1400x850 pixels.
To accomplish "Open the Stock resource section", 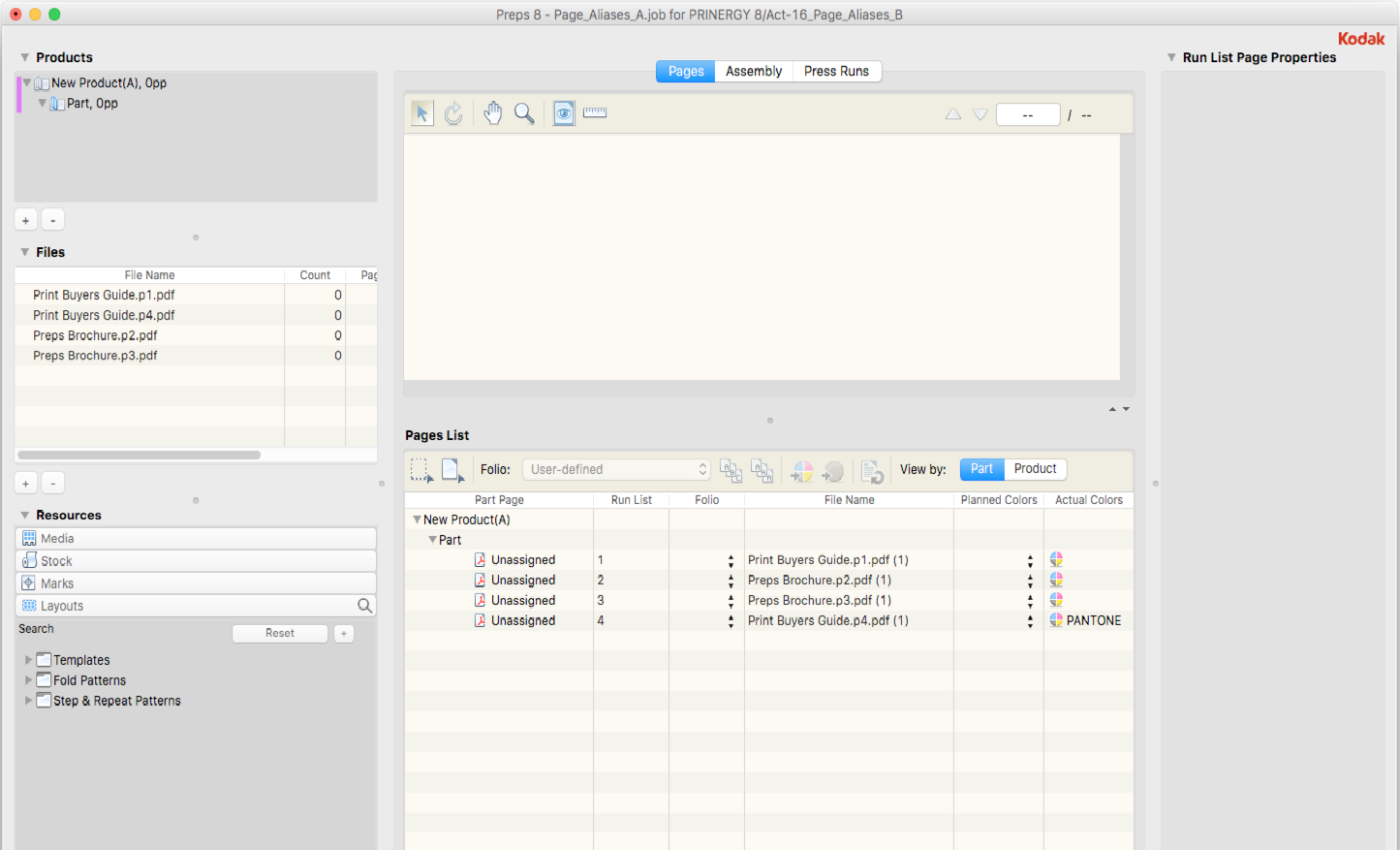I will 196,561.
